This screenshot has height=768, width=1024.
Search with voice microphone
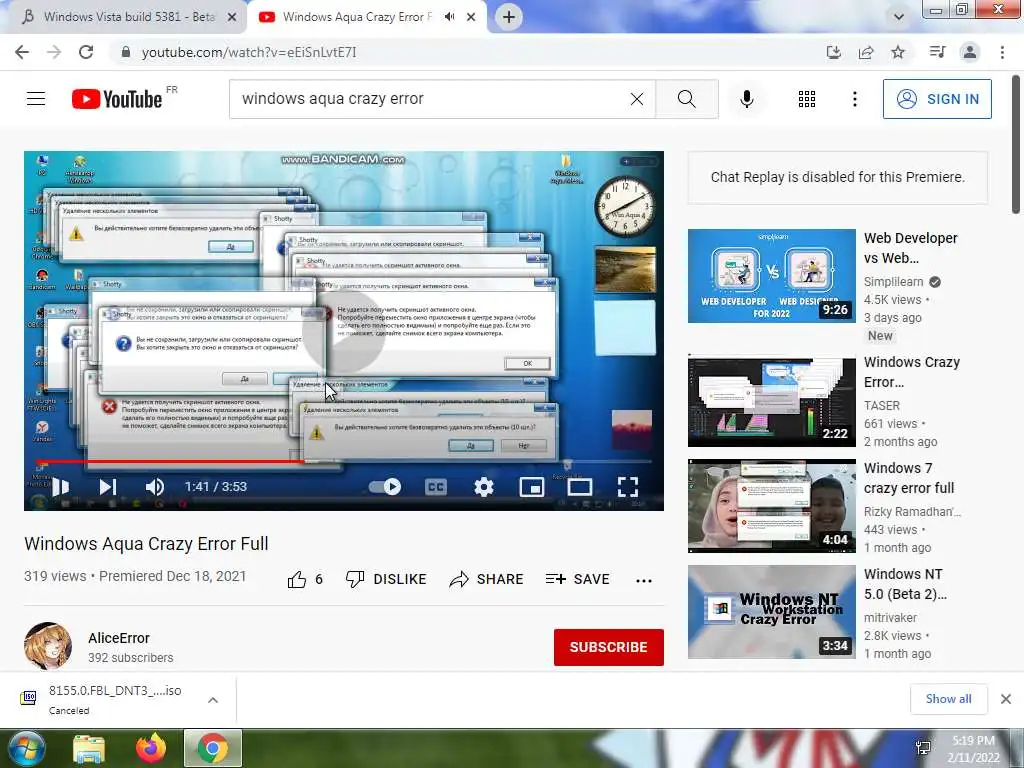point(747,99)
